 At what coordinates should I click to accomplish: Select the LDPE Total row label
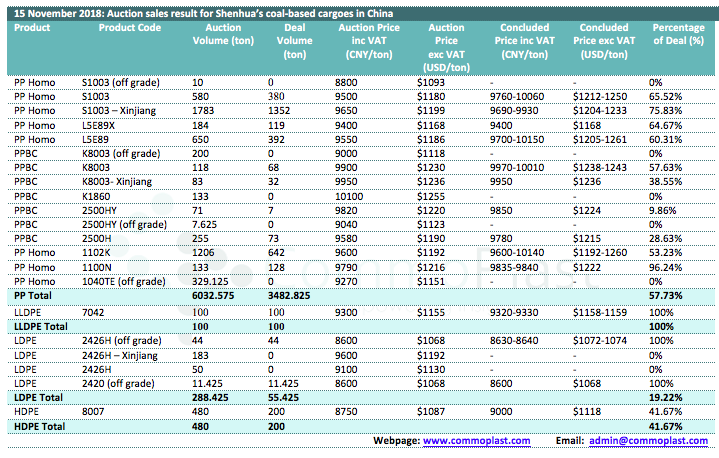pyautogui.click(x=37, y=397)
